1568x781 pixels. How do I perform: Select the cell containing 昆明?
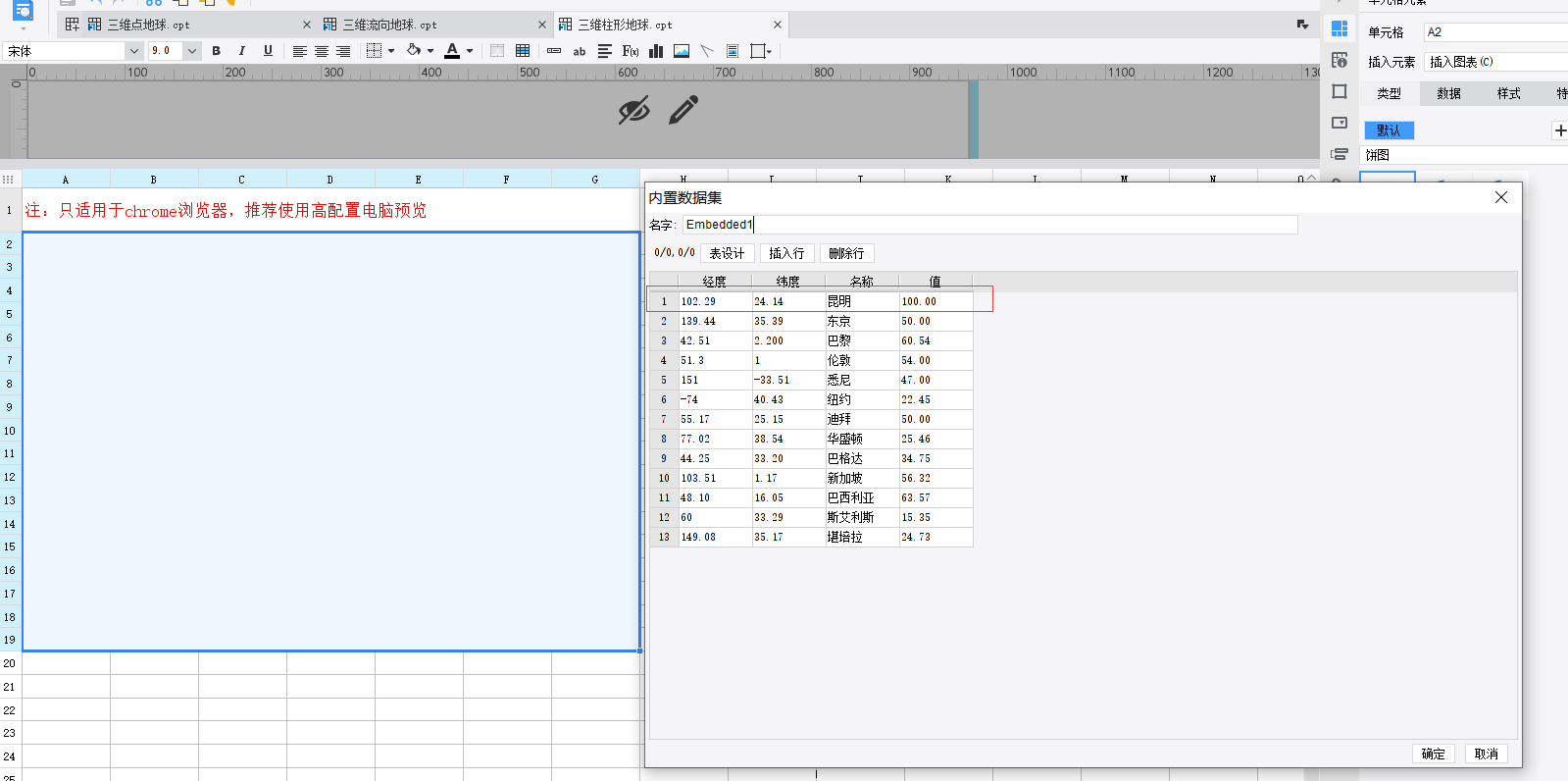pos(862,301)
